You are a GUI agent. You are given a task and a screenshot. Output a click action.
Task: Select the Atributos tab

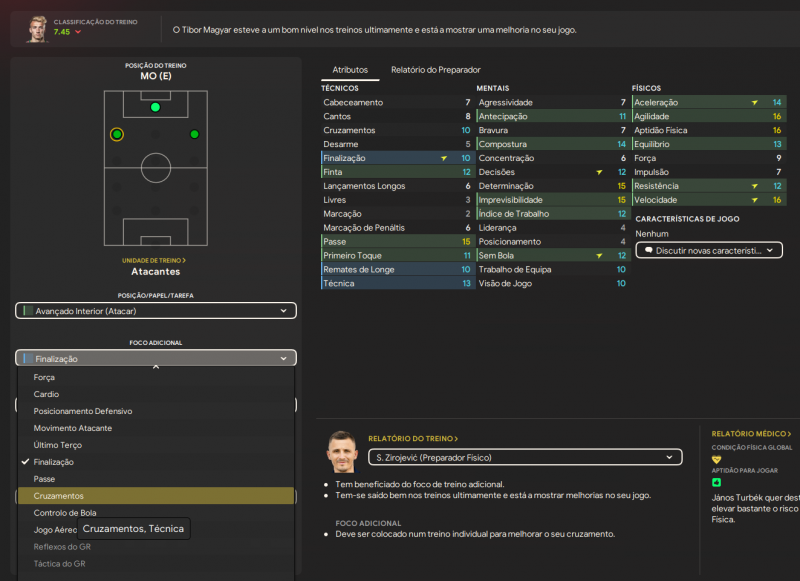point(350,70)
